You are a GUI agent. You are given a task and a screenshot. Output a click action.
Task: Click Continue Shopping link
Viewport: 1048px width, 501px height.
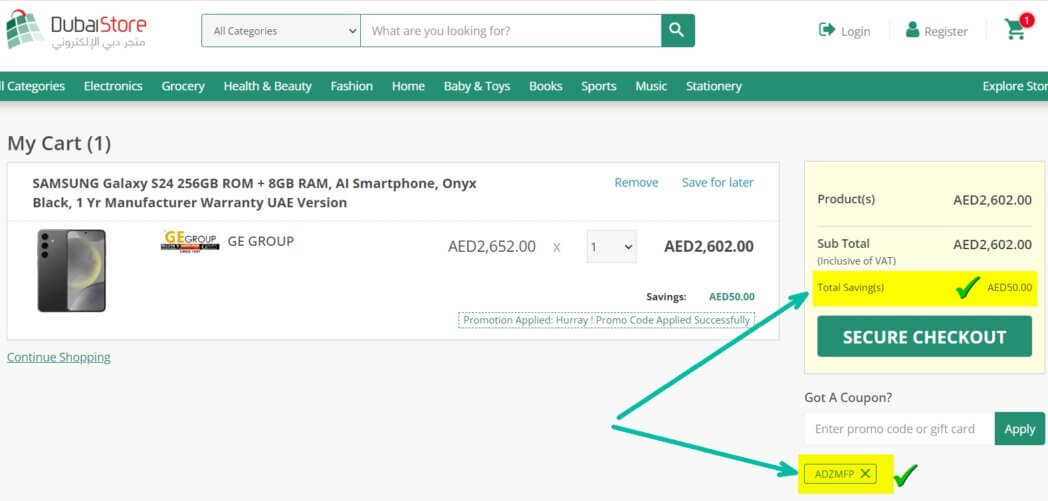coord(59,357)
